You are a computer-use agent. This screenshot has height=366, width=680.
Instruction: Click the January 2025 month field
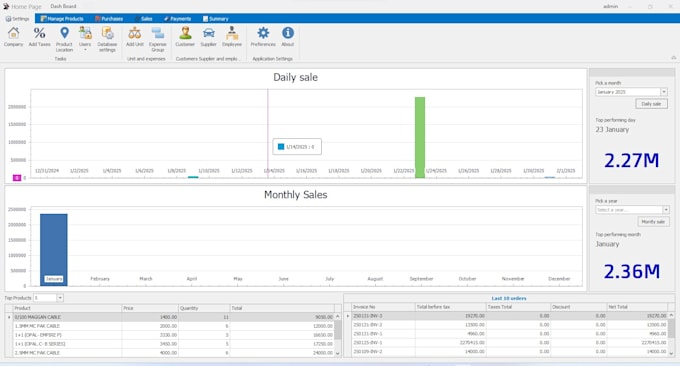click(x=628, y=92)
